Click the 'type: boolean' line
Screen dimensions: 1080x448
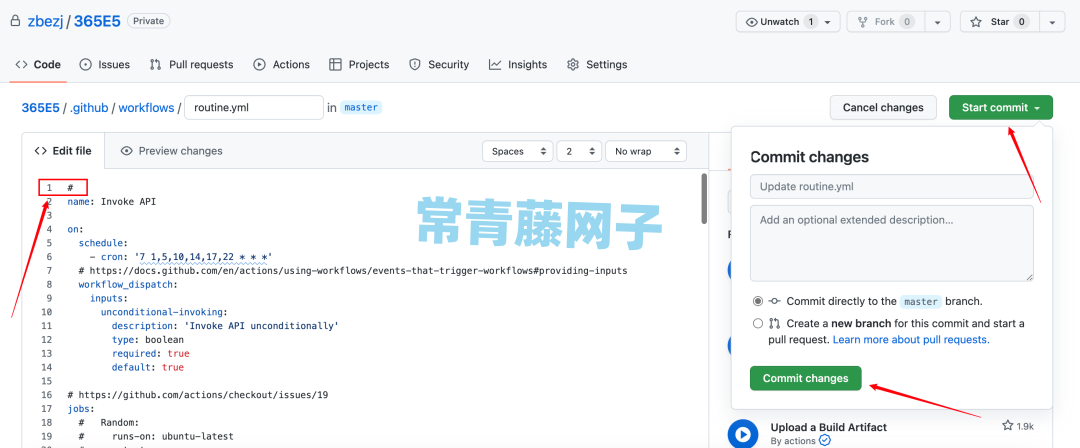(x=147, y=340)
